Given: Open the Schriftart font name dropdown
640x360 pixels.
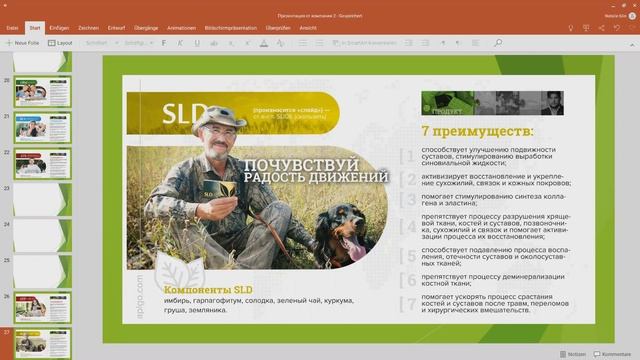Looking at the screenshot, I should (102, 43).
